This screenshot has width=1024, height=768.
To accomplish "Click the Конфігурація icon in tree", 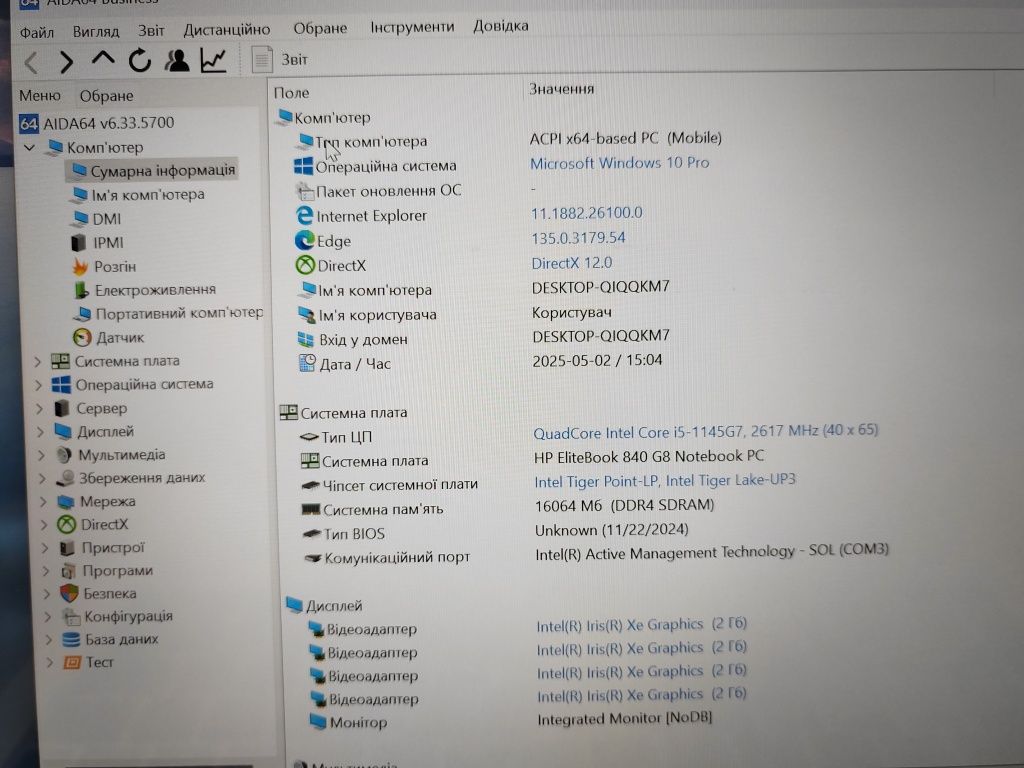I will click(71, 616).
